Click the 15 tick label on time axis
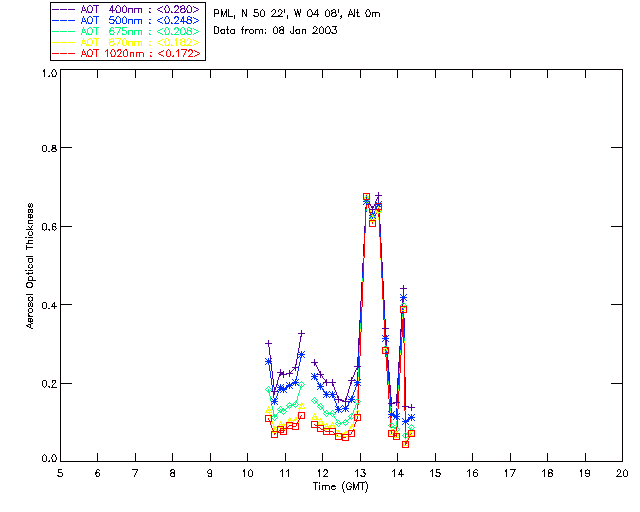 point(435,473)
